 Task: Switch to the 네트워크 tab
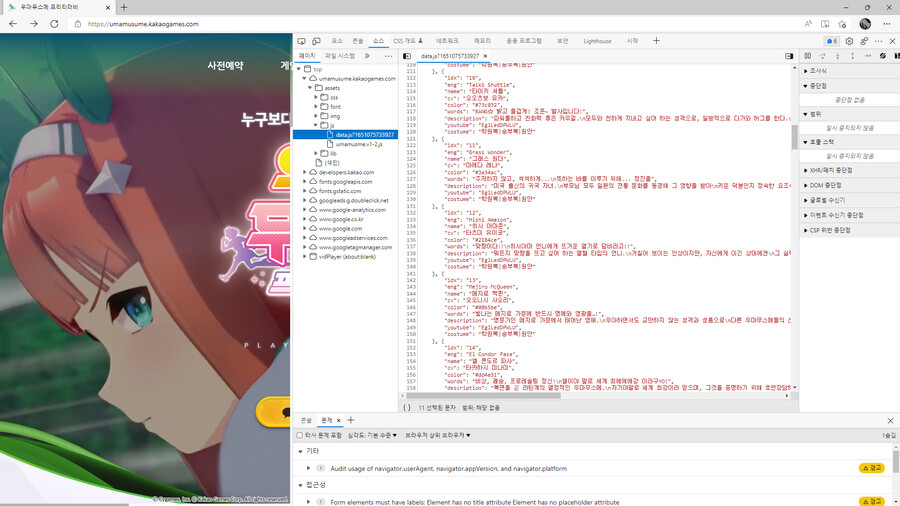pyautogui.click(x=447, y=41)
